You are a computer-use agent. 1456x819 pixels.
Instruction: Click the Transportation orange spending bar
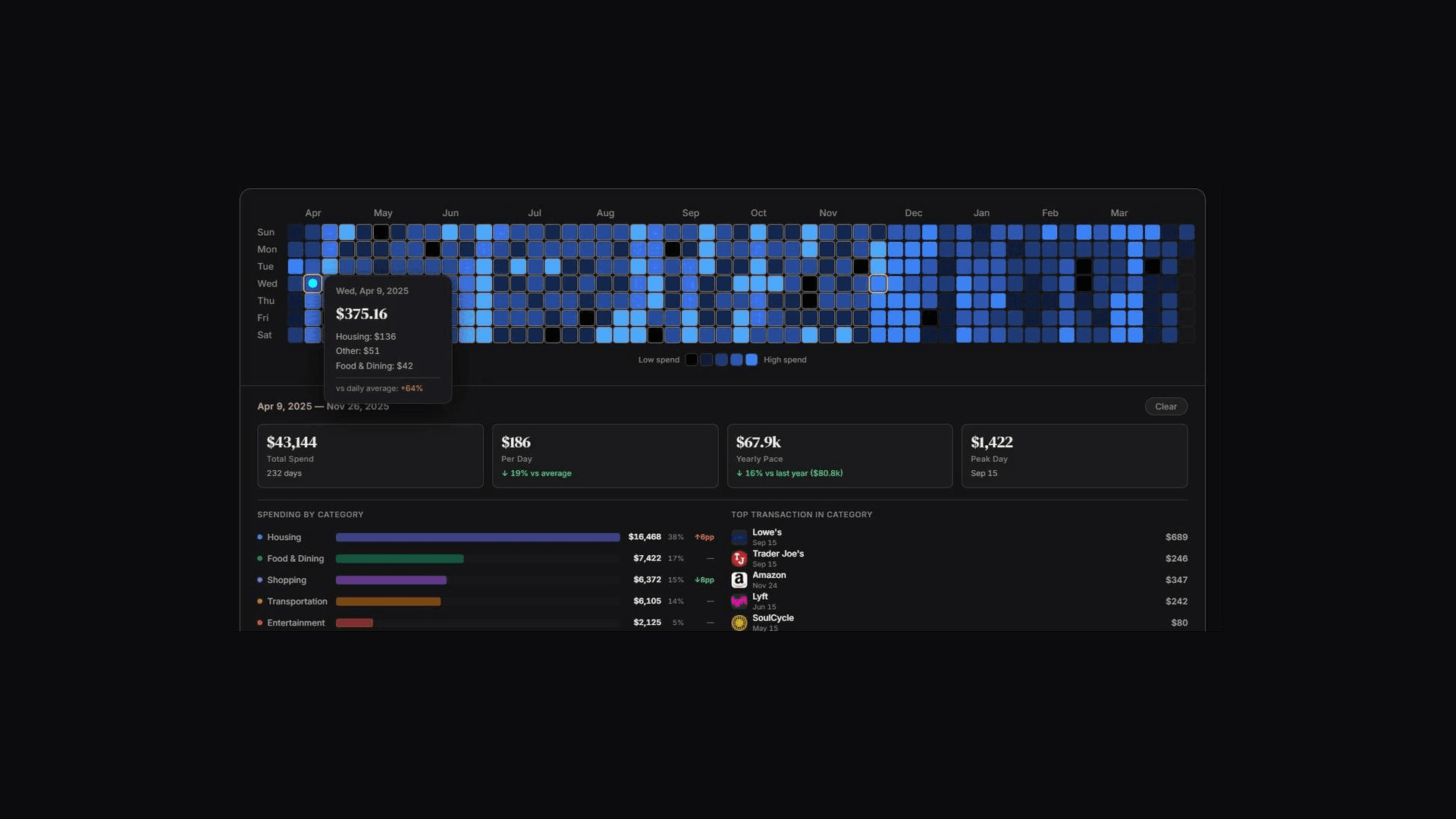[388, 601]
